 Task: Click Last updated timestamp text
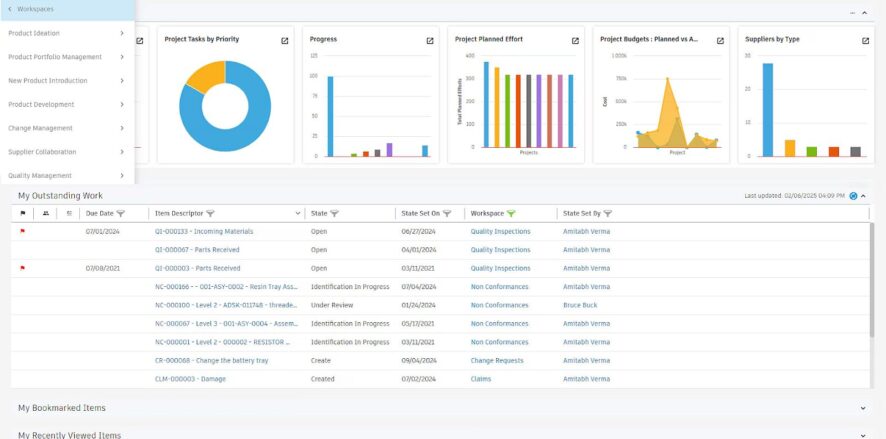(x=794, y=196)
